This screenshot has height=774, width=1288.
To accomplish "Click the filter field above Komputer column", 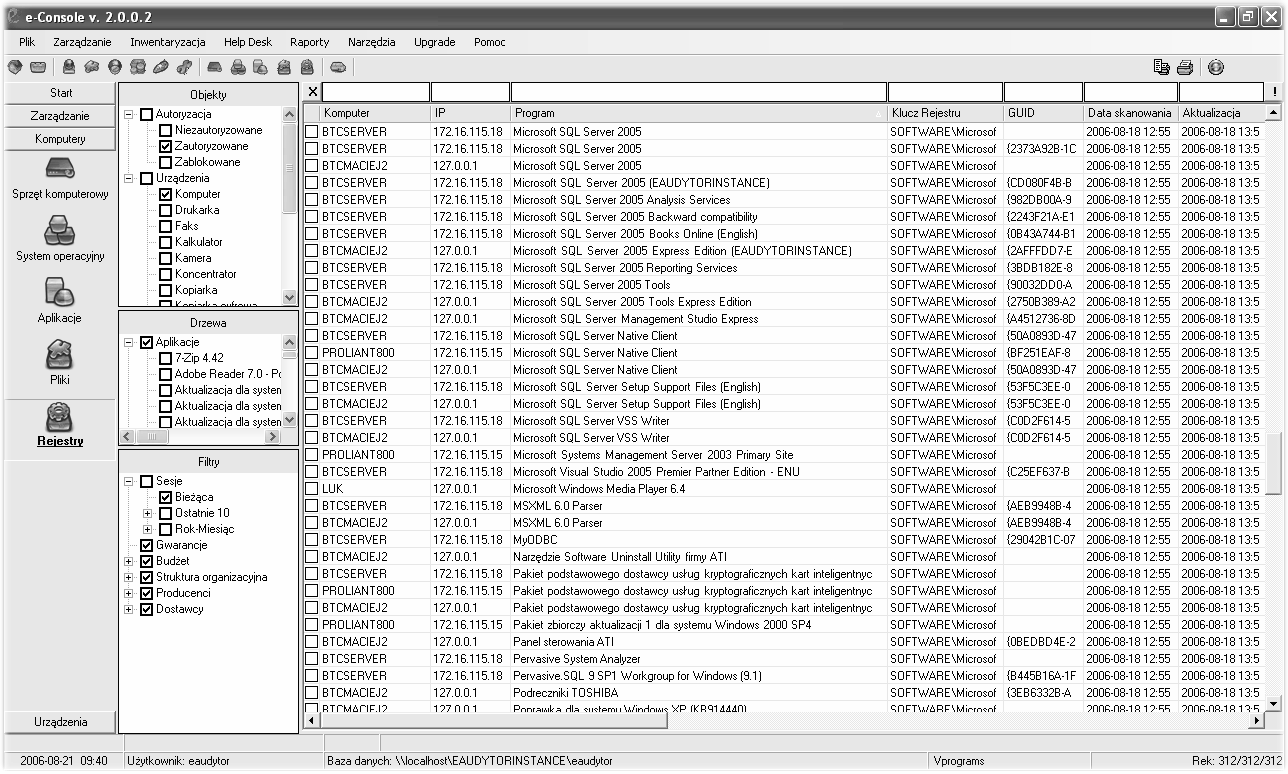I will pos(375,92).
